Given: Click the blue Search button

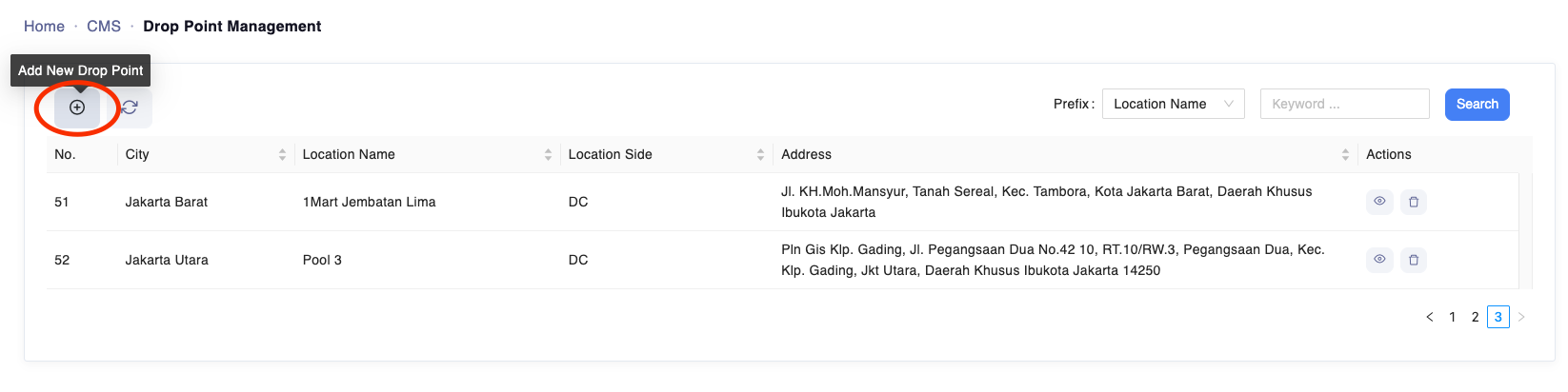Looking at the screenshot, I should click(x=1477, y=104).
